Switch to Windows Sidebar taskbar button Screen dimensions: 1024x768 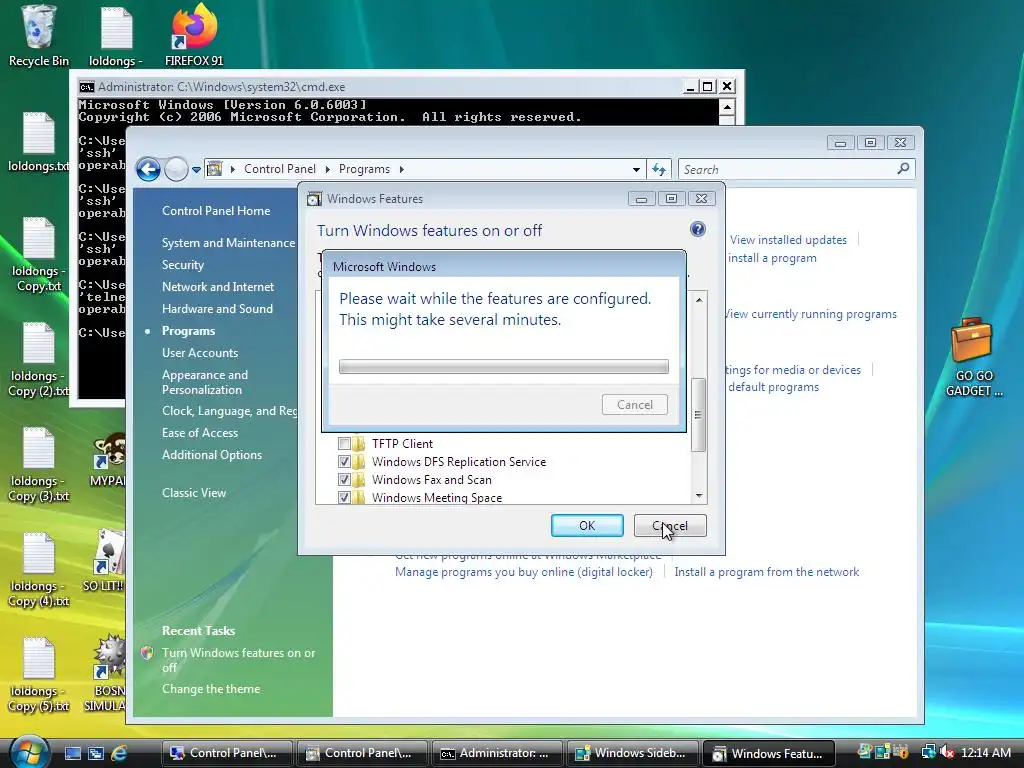click(633, 754)
